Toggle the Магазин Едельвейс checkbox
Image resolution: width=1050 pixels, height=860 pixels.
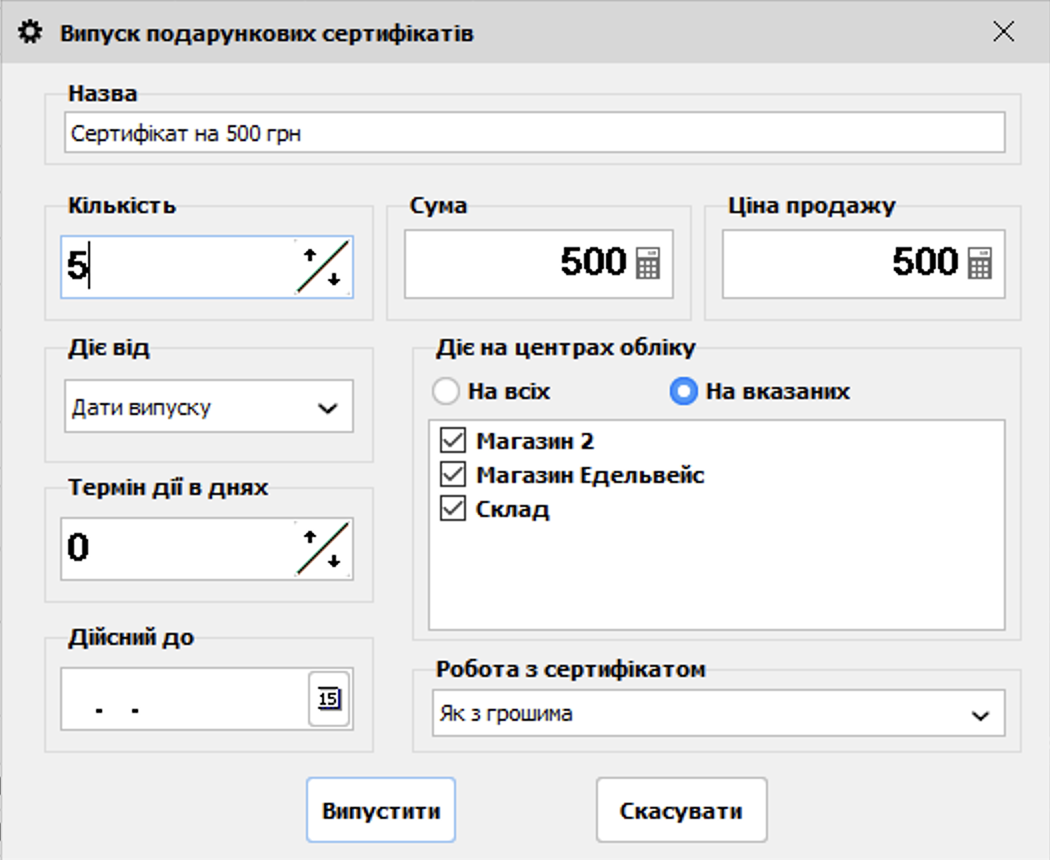(453, 474)
